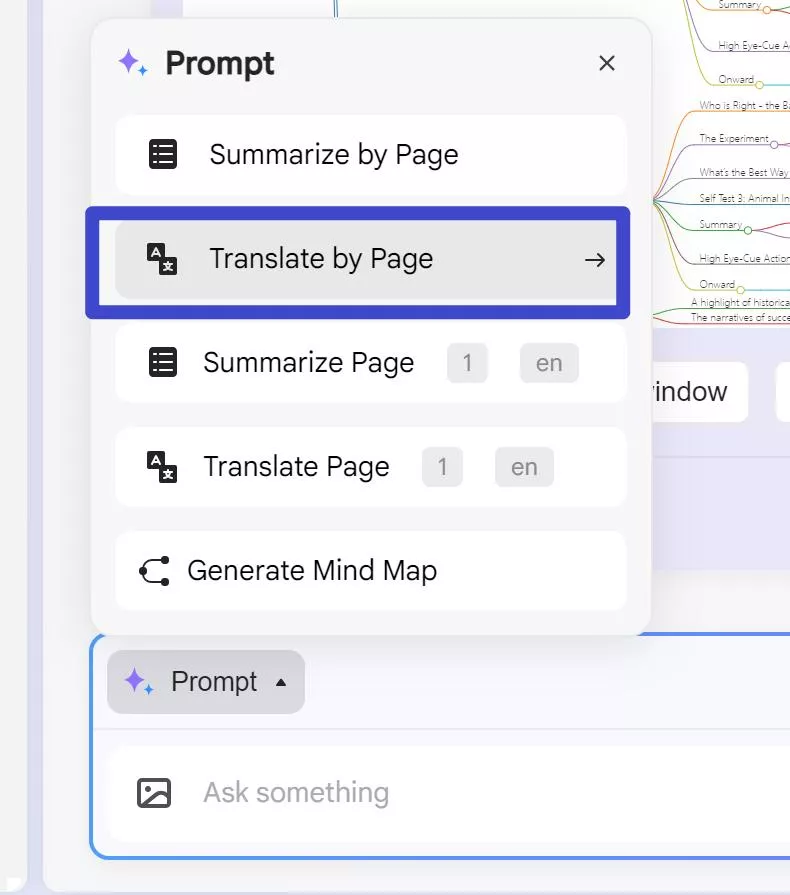Open the en language selector on Summarize Page
790x895 pixels.
549,363
